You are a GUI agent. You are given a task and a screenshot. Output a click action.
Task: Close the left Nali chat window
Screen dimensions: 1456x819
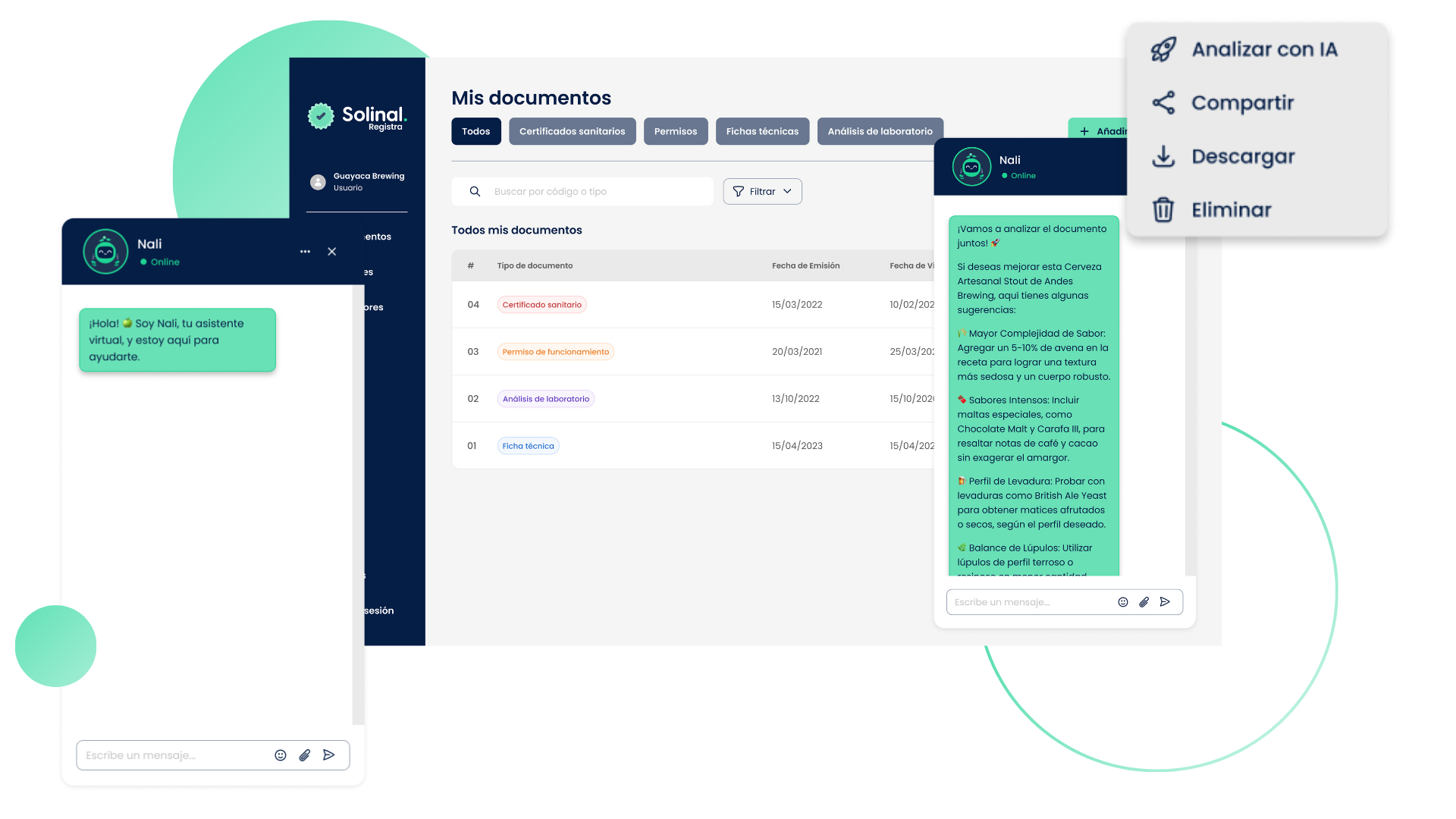[332, 252]
